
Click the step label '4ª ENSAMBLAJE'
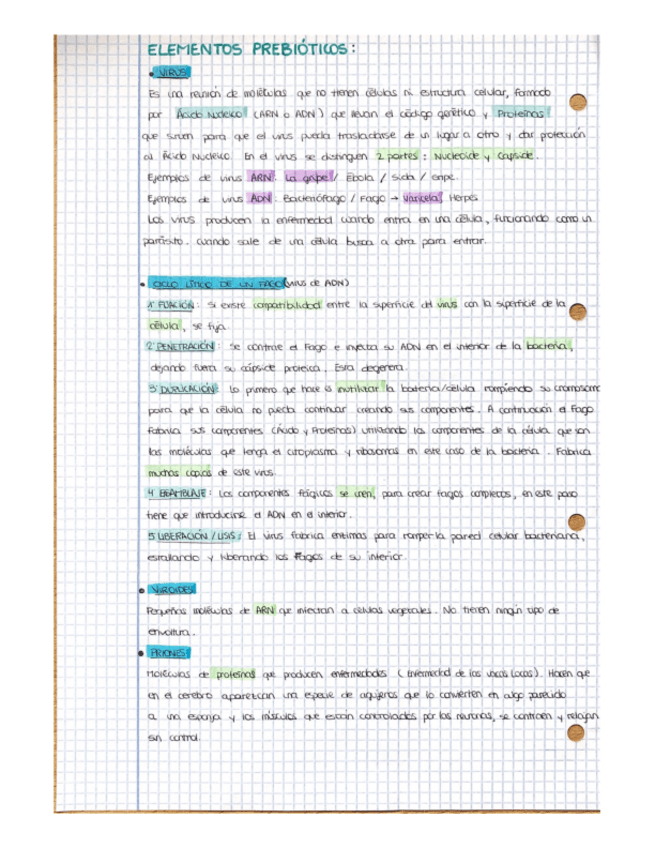coord(177,493)
